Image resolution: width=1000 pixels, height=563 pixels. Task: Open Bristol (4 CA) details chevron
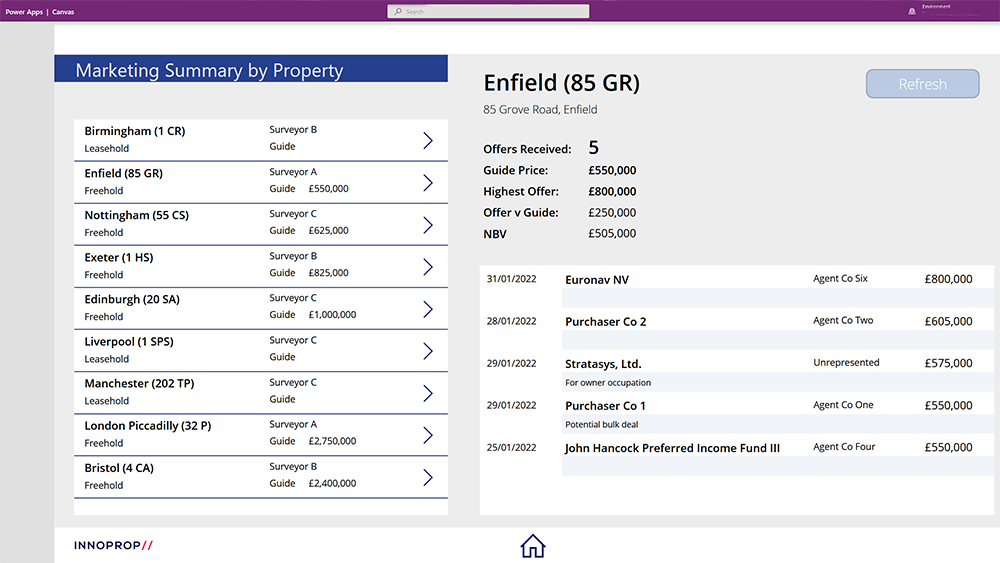click(x=428, y=477)
